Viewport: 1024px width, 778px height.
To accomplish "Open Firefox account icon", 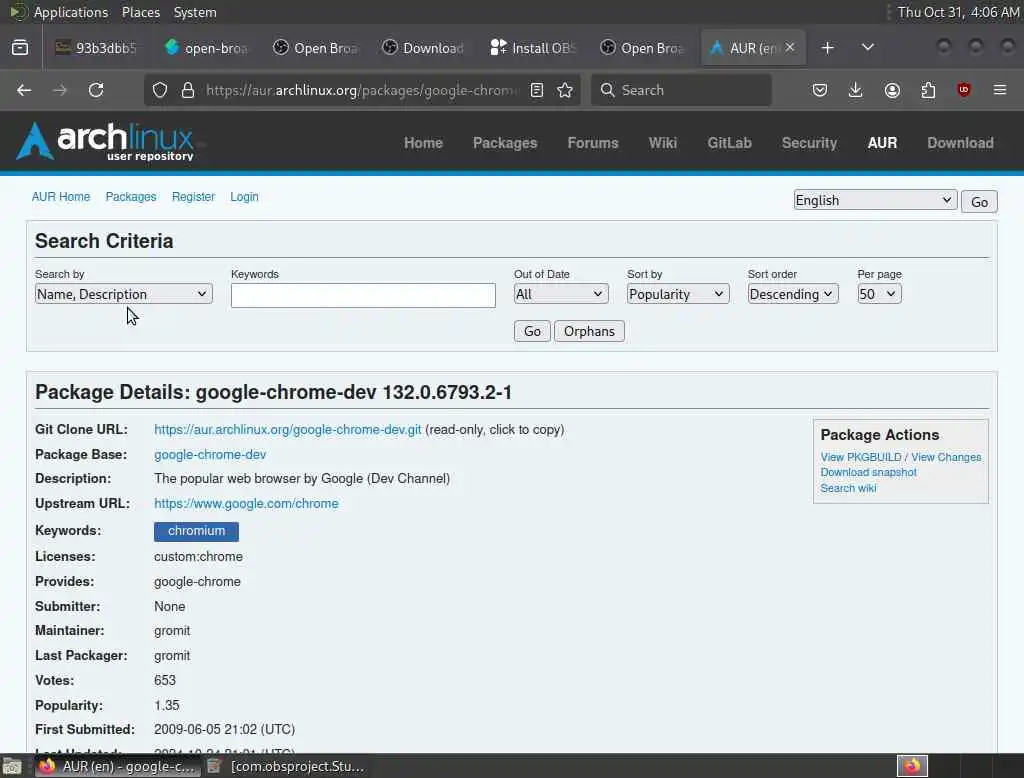I will (892, 90).
